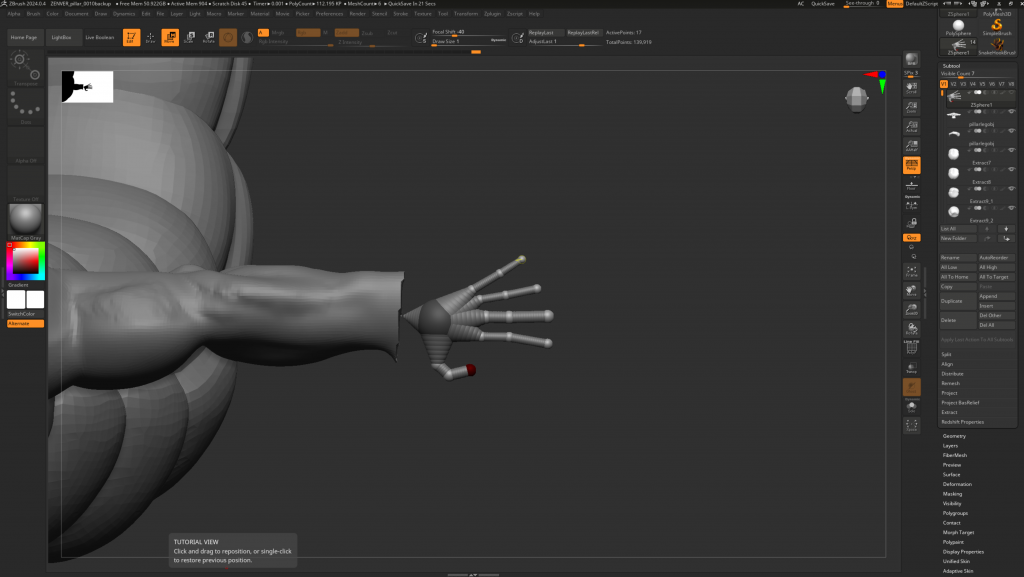This screenshot has width=1024, height=577.
Task: Click the Append button
Action: coord(997,296)
